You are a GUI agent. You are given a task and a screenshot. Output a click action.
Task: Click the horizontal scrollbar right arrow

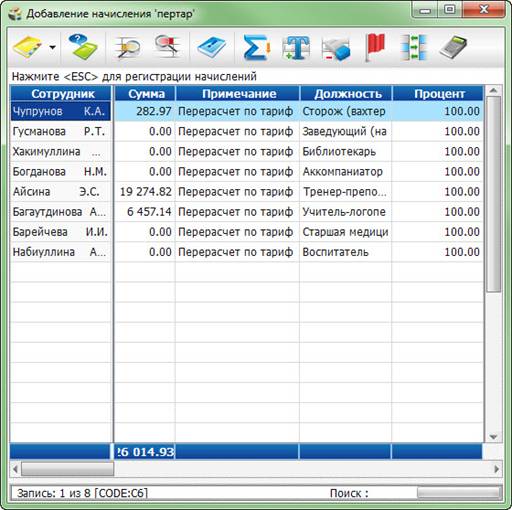click(496, 469)
